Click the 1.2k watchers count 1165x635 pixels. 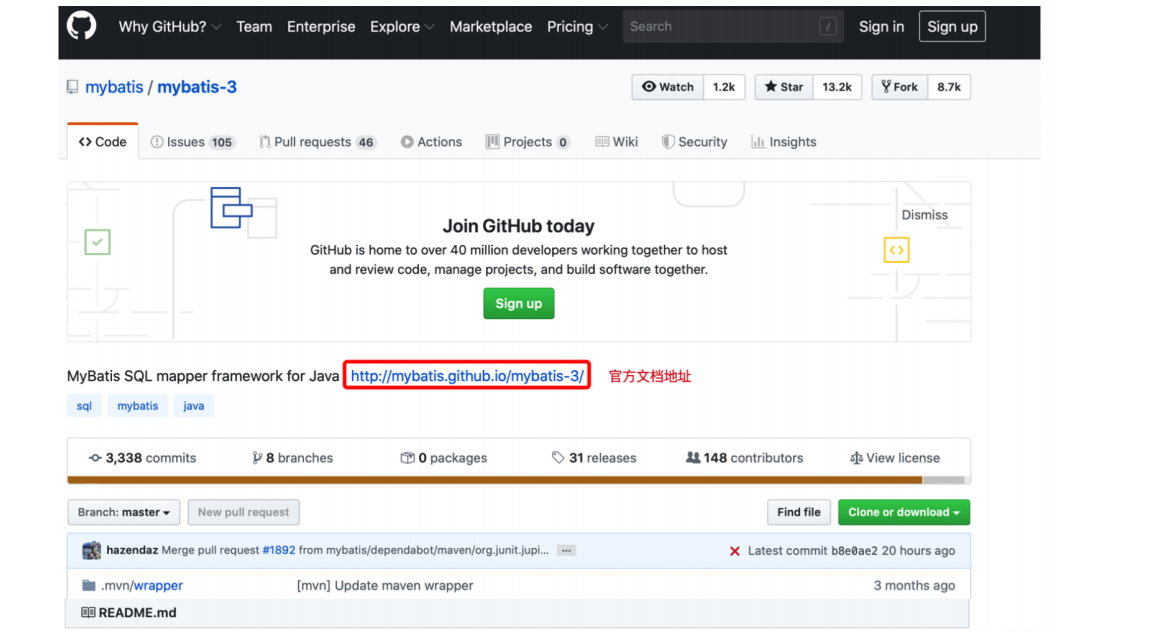(x=724, y=87)
